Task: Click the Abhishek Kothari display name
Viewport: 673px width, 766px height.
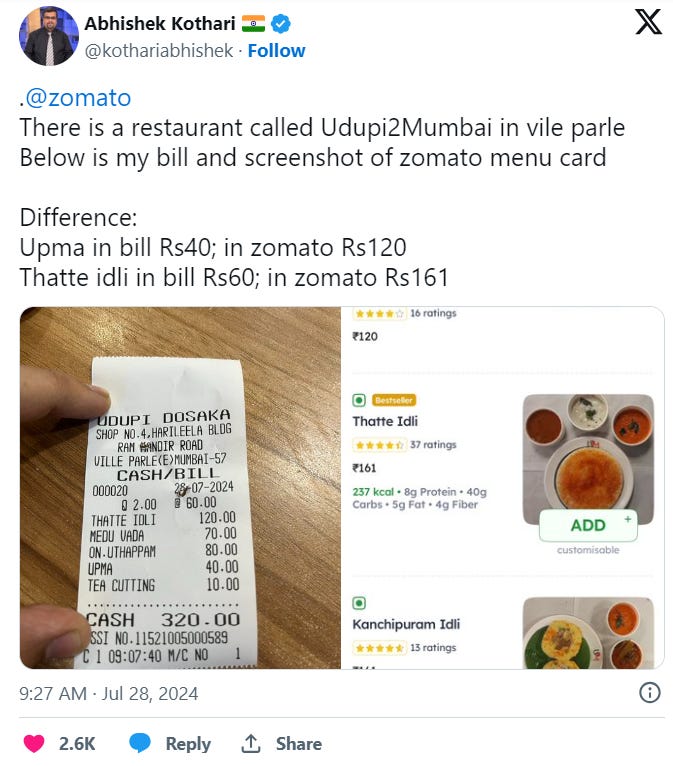Action: click(x=160, y=23)
